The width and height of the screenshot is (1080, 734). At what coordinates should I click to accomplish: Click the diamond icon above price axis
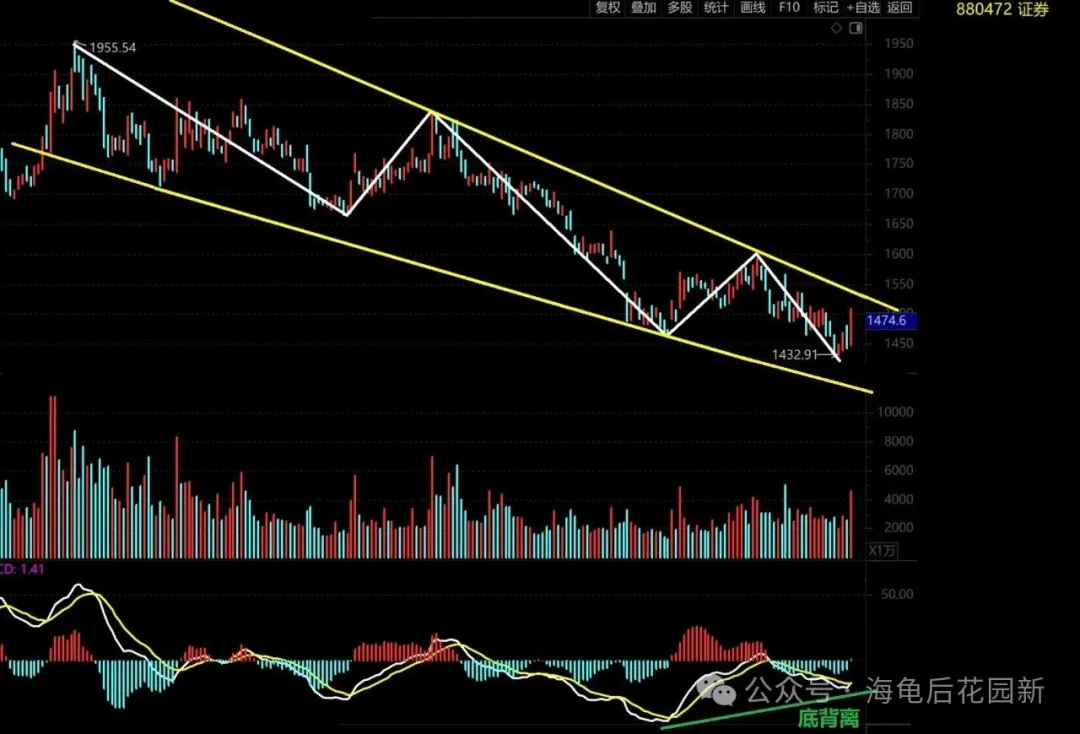pos(836,28)
